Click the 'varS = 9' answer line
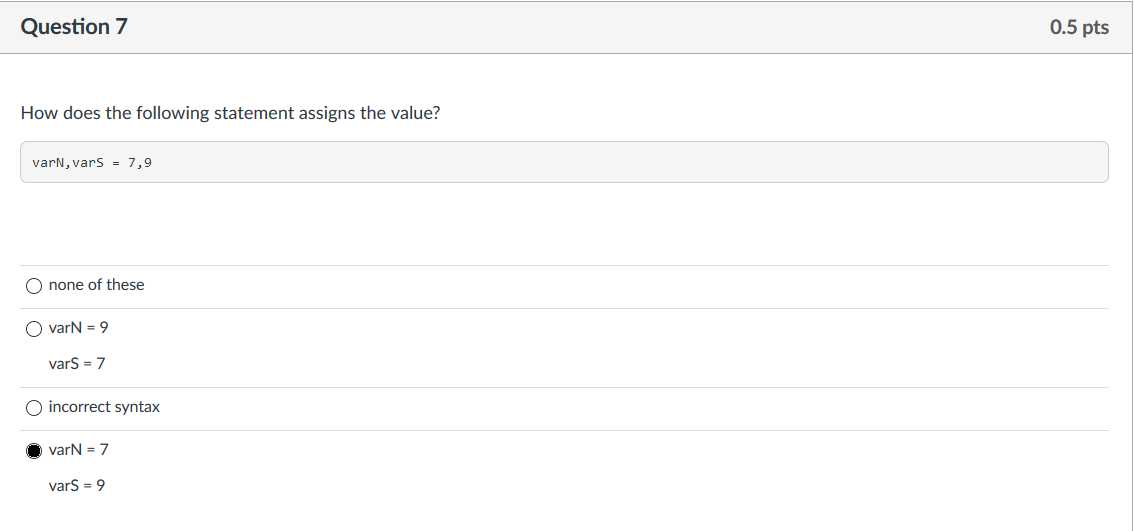The image size is (1134, 531). 77,485
